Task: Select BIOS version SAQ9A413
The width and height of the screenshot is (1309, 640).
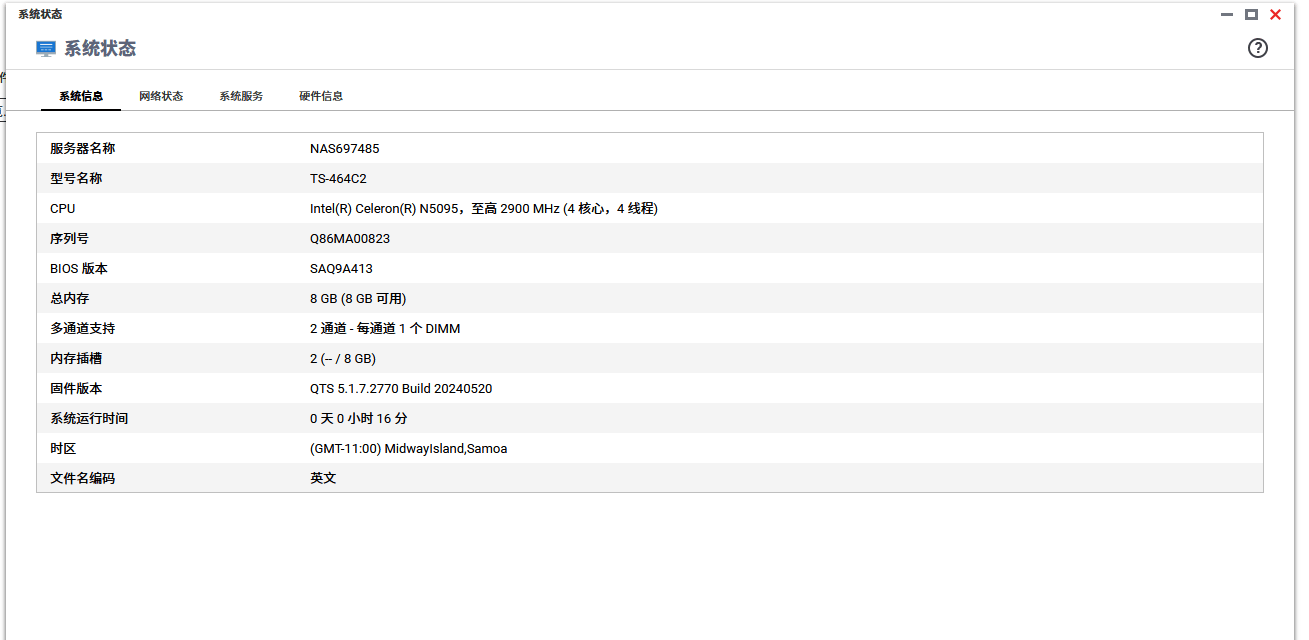Action: pyautogui.click(x=341, y=269)
